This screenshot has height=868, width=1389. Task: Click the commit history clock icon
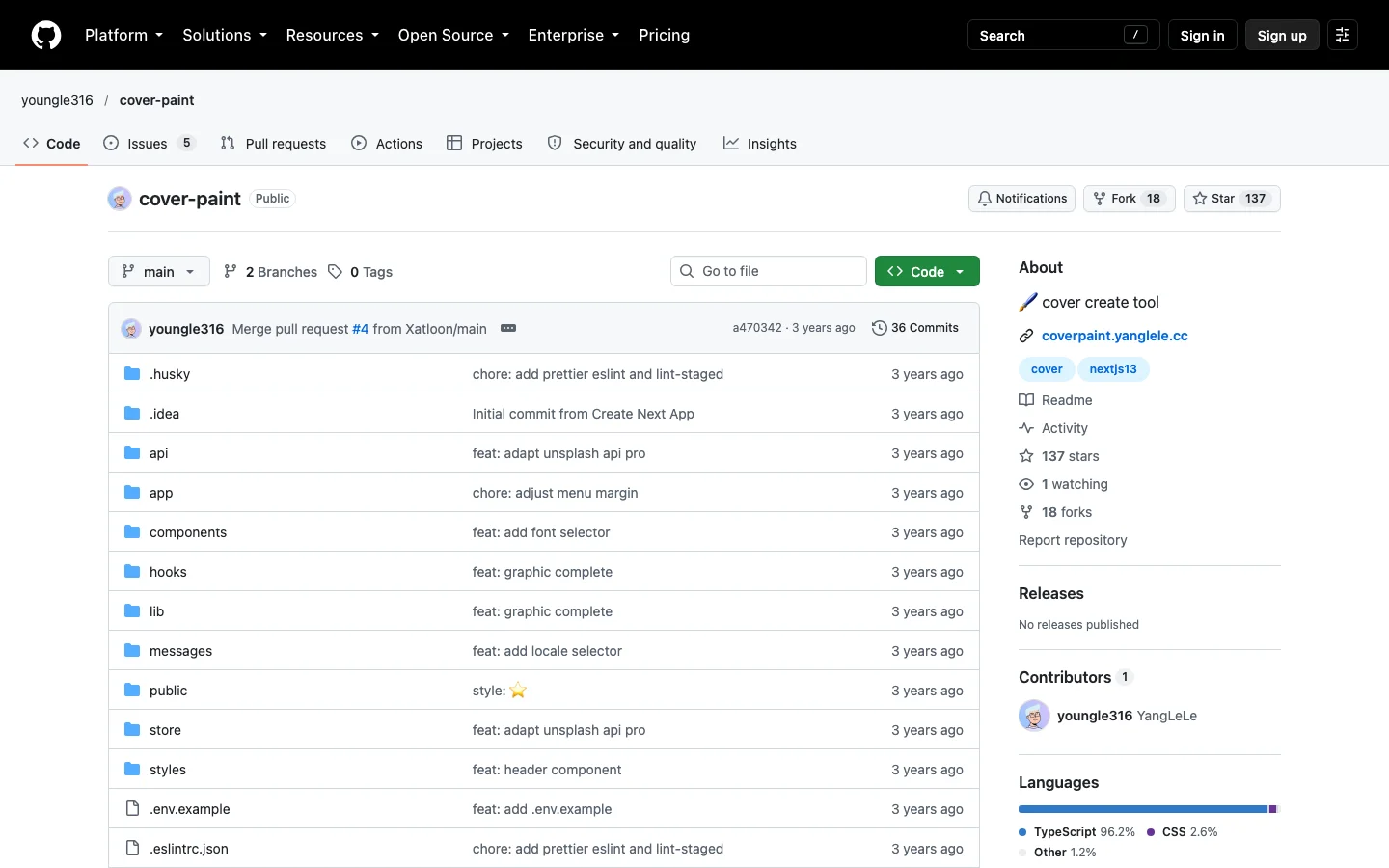pyautogui.click(x=879, y=328)
